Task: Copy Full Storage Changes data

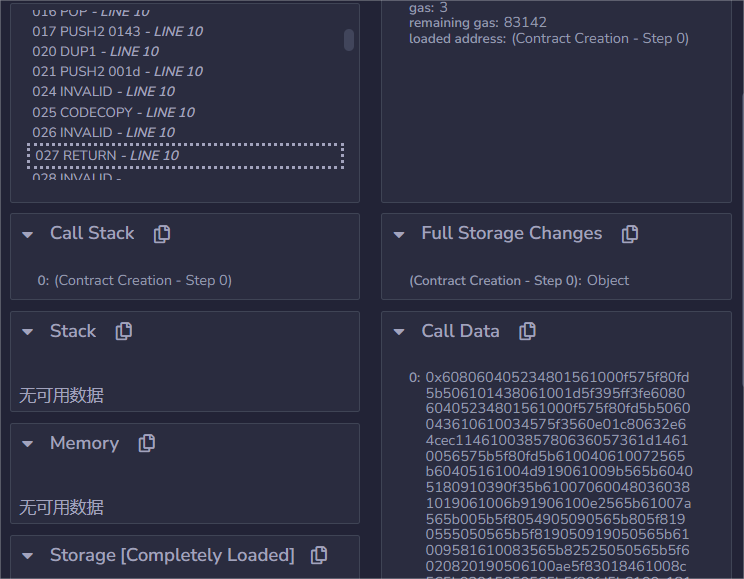Action: click(630, 233)
